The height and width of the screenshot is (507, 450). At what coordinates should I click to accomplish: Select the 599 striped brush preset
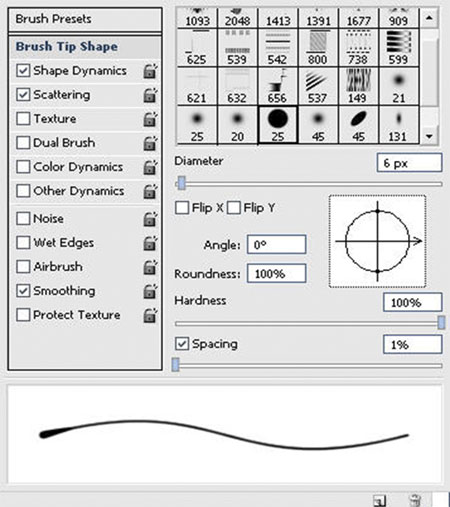coord(399,47)
